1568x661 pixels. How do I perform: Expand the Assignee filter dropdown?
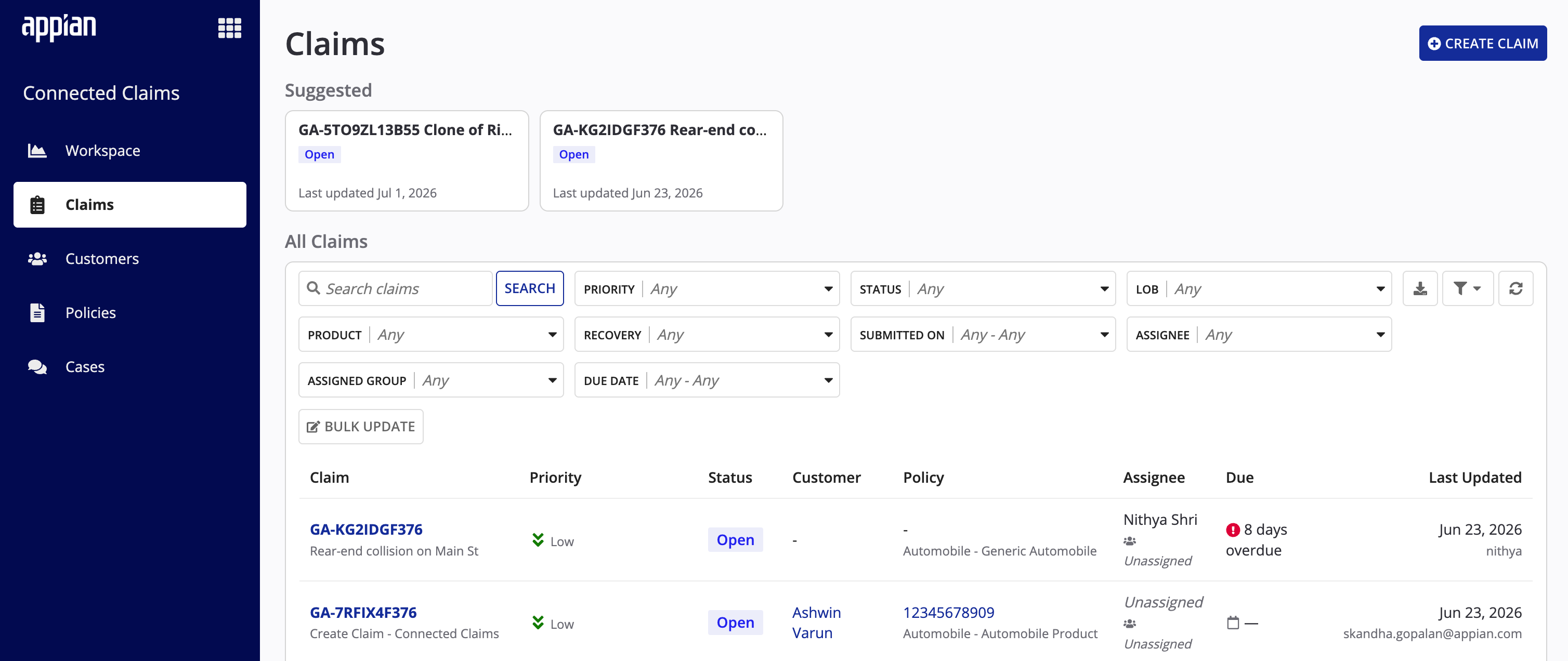1259,334
